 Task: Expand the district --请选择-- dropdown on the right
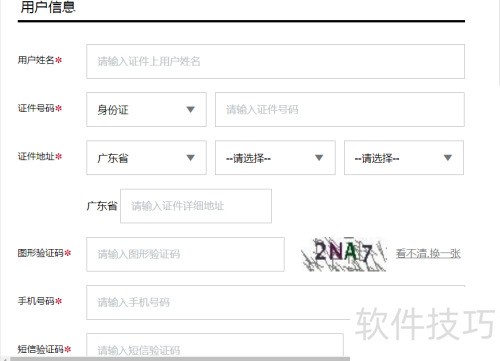click(x=404, y=157)
